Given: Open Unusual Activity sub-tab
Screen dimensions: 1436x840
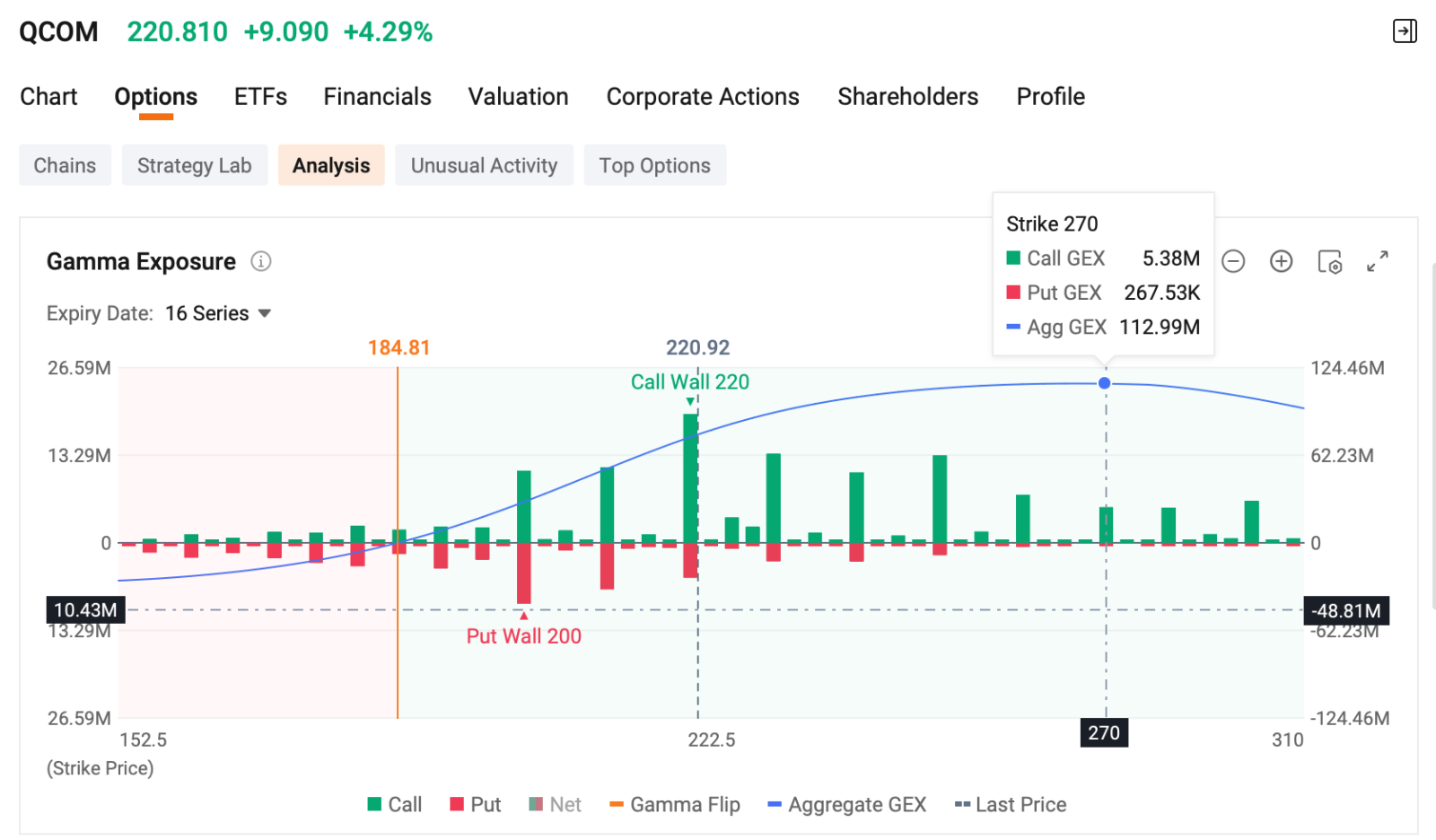Looking at the screenshot, I should (x=484, y=165).
